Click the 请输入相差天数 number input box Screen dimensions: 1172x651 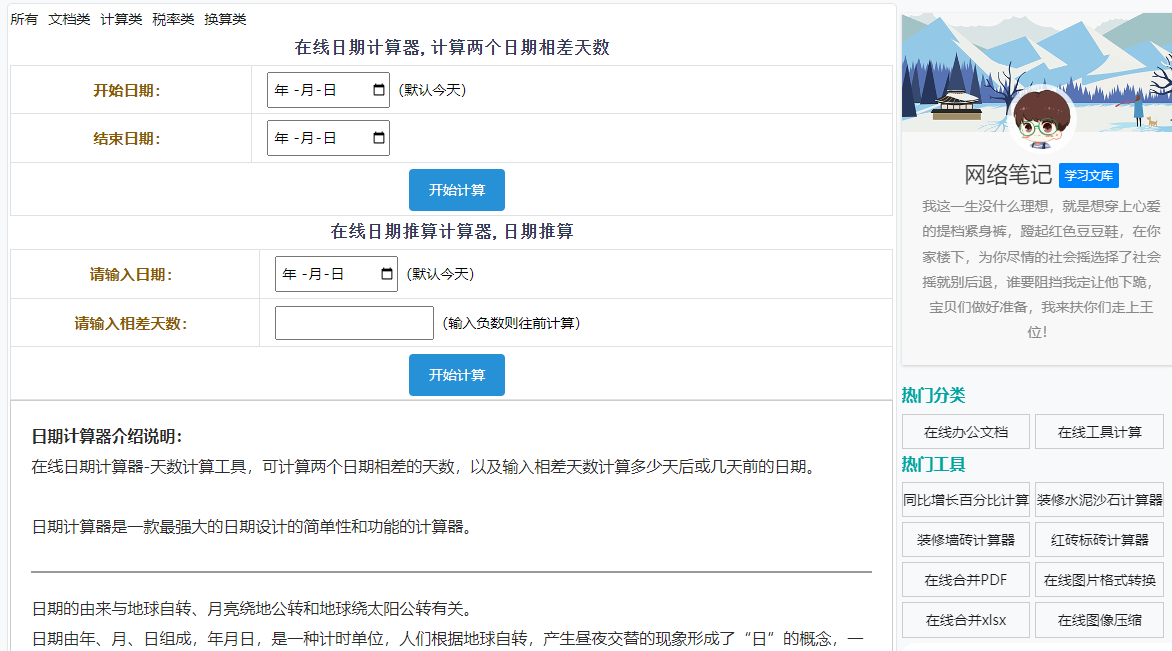coord(354,323)
